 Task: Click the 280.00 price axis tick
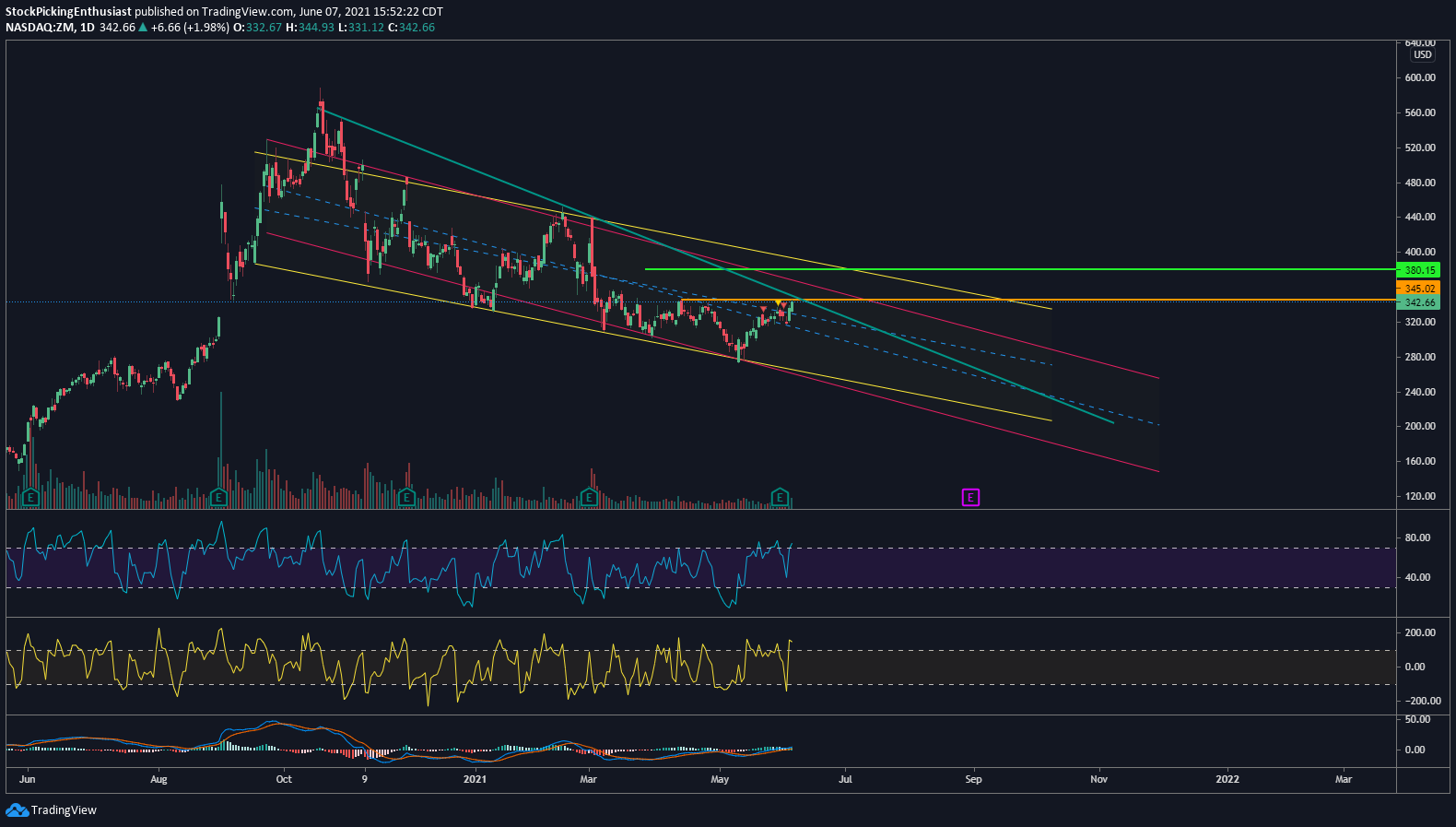click(1420, 357)
